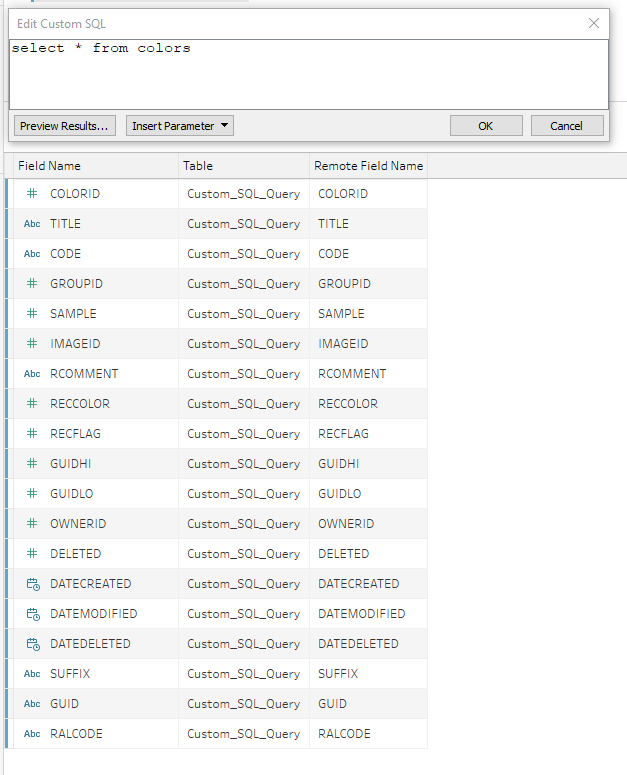
Task: Select the DATECREATED field name
Action: [91, 584]
